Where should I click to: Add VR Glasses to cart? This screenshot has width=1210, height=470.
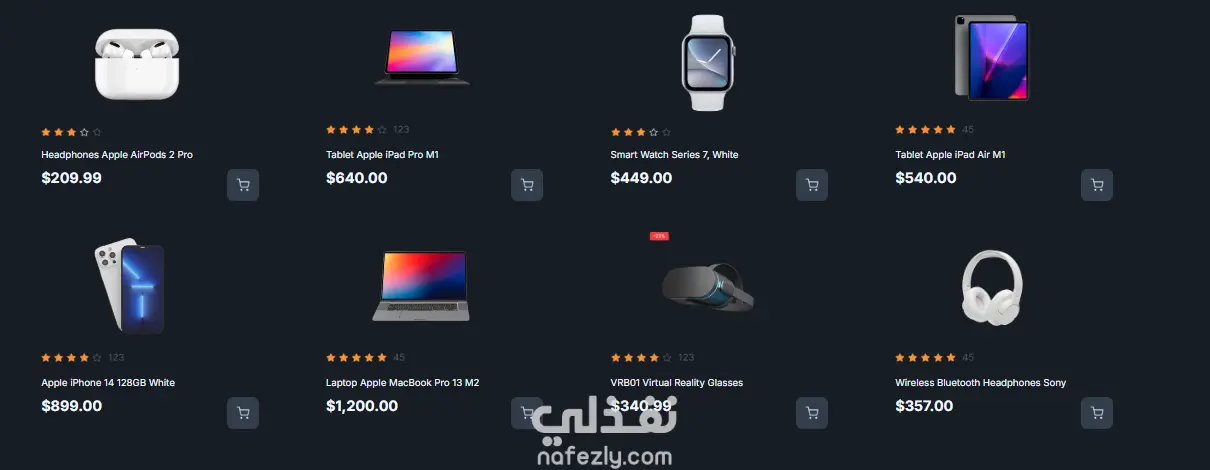812,413
